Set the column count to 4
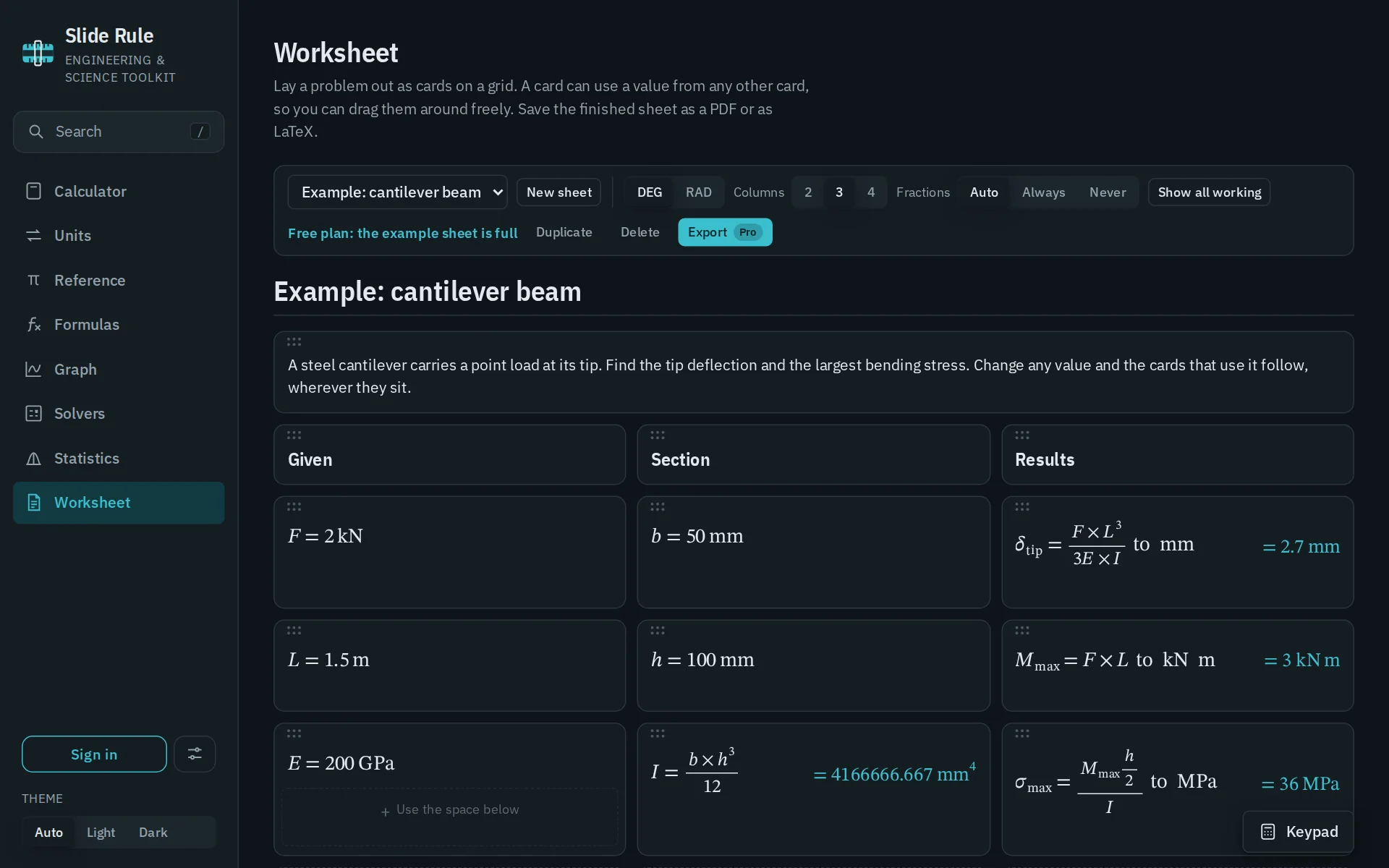The image size is (1389, 868). point(871,192)
